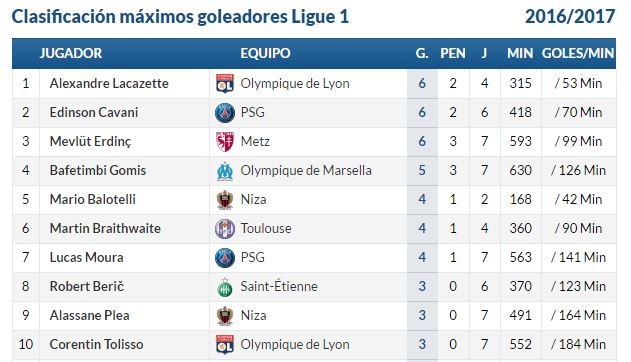
Task: Sort by the G. goals column header
Action: click(x=422, y=53)
